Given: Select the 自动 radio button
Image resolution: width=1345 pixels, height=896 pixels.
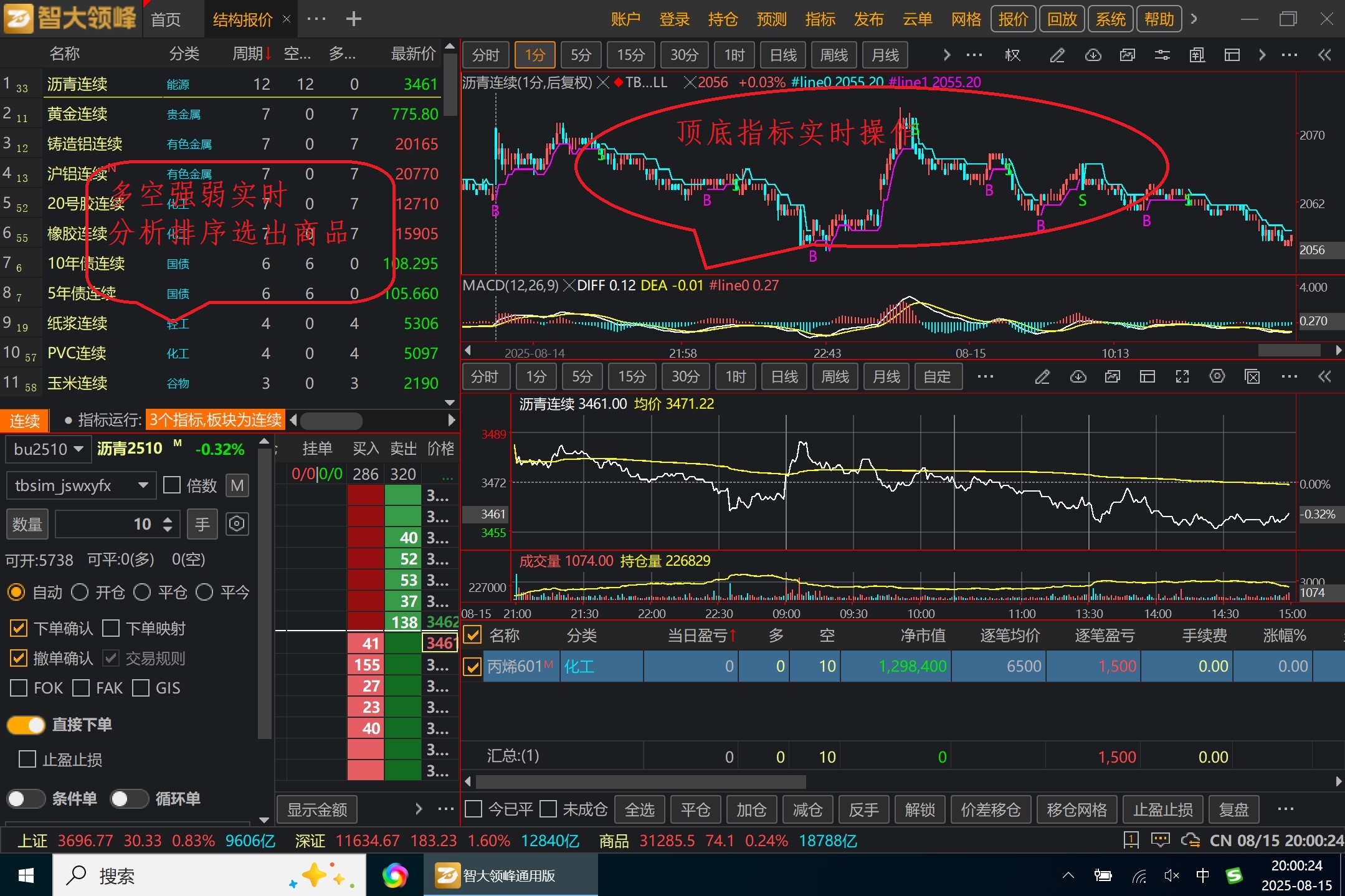Looking at the screenshot, I should click(x=16, y=592).
